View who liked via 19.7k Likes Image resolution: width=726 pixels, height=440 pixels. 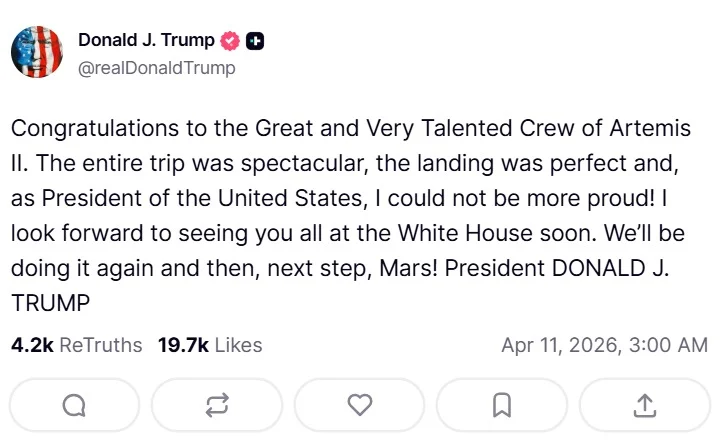(210, 345)
